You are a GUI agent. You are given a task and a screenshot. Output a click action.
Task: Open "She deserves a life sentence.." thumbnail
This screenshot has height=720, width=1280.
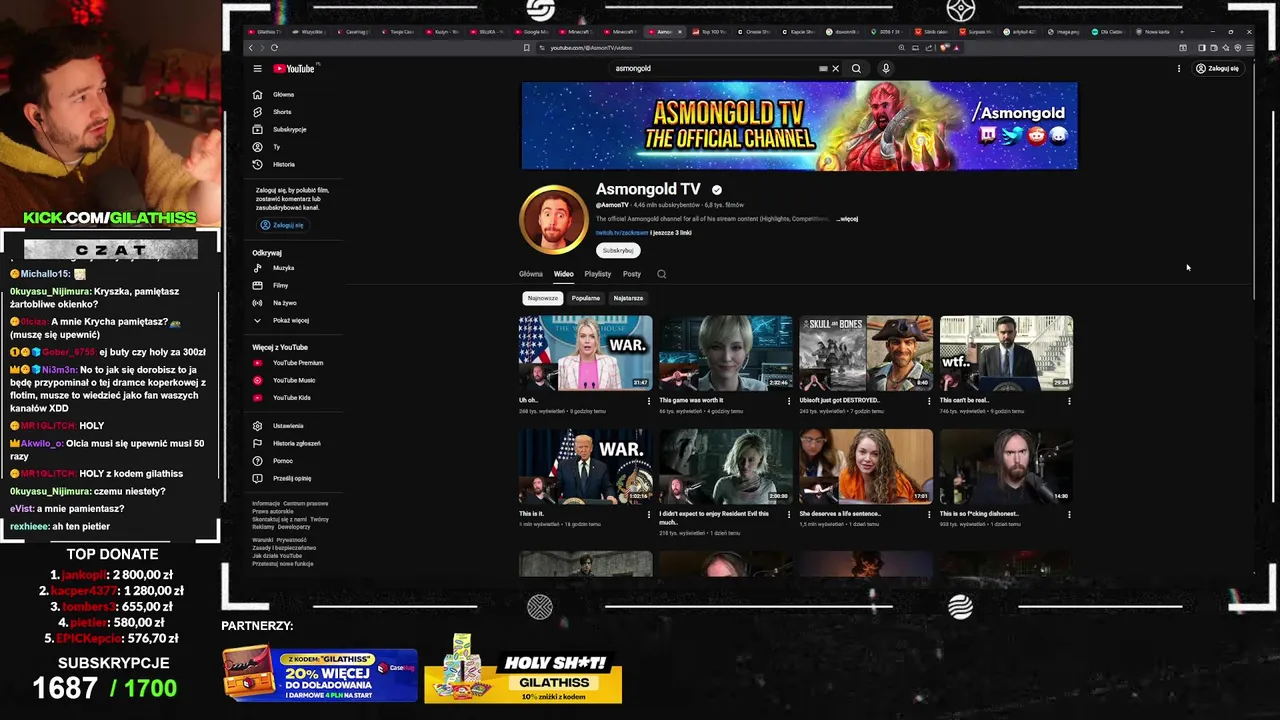tap(866, 467)
